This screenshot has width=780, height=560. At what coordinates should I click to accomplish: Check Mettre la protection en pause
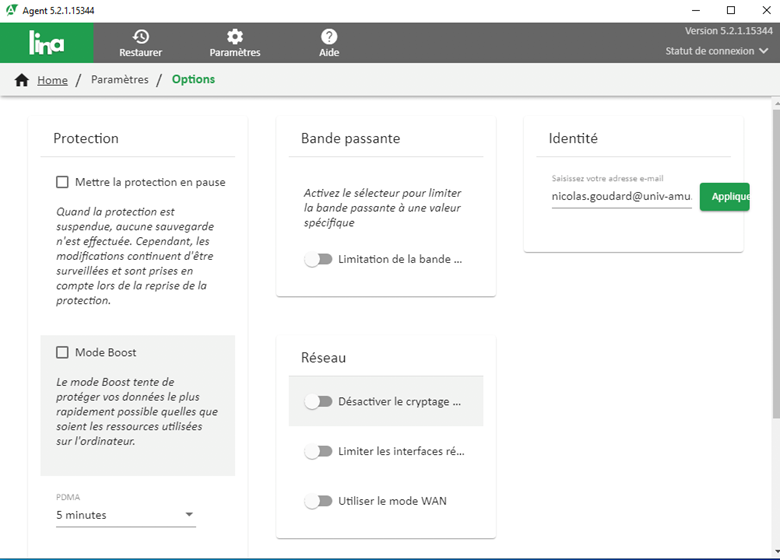63,182
